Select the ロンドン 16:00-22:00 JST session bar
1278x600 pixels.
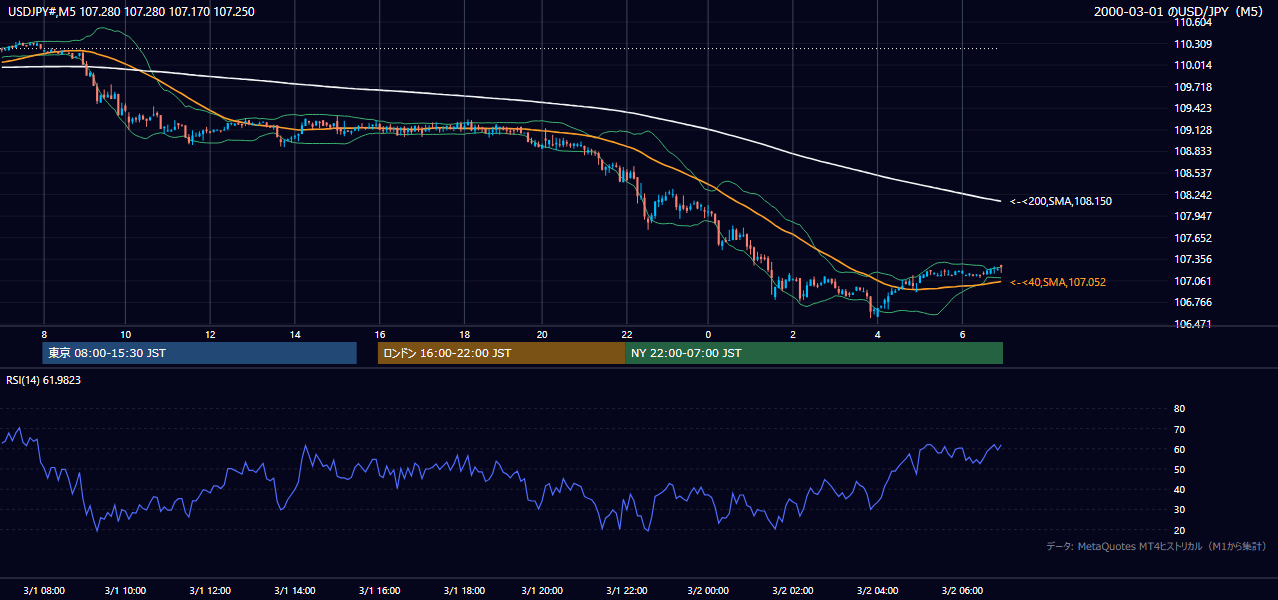coord(501,353)
